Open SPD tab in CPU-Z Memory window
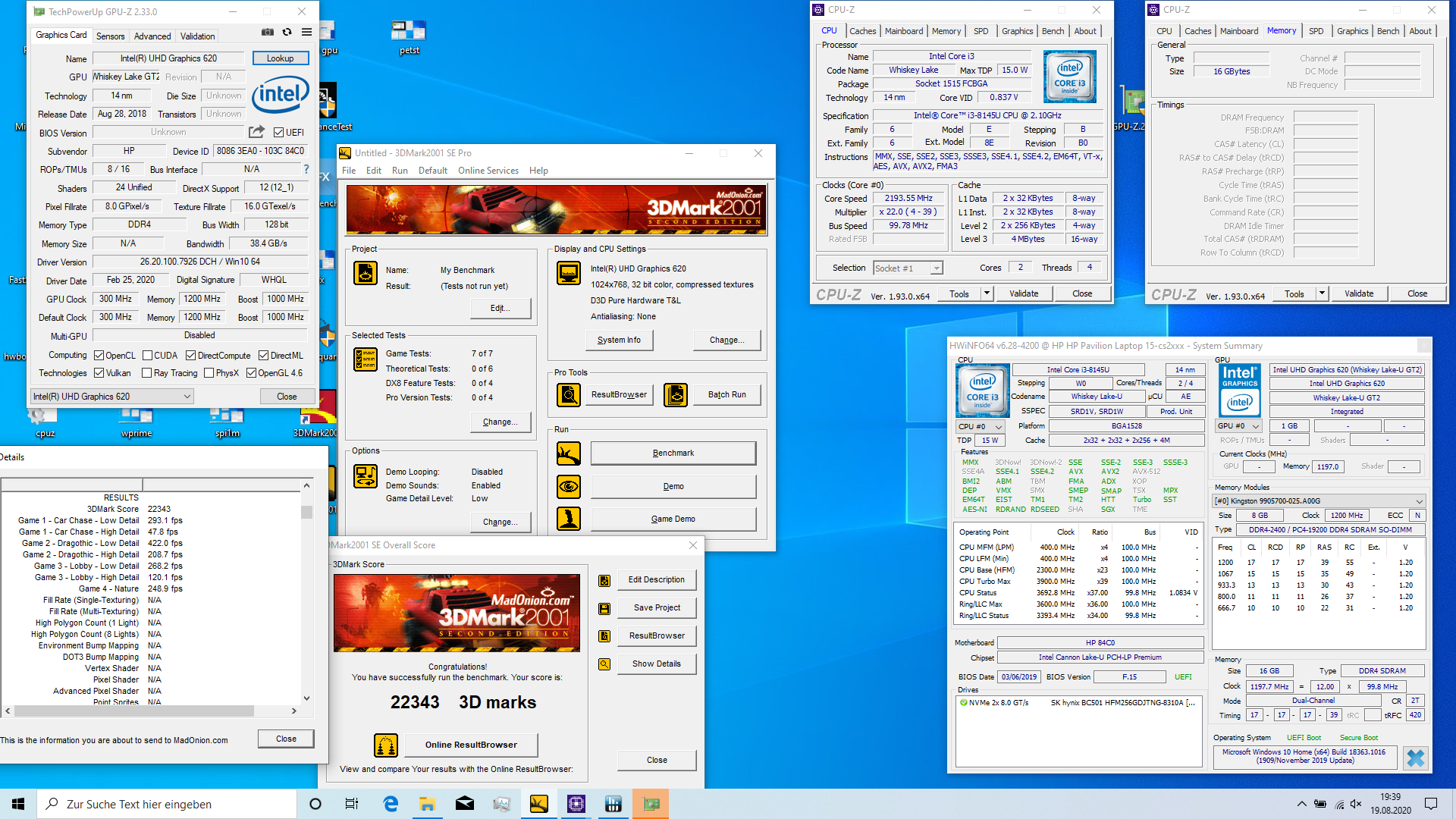 coord(1316,31)
